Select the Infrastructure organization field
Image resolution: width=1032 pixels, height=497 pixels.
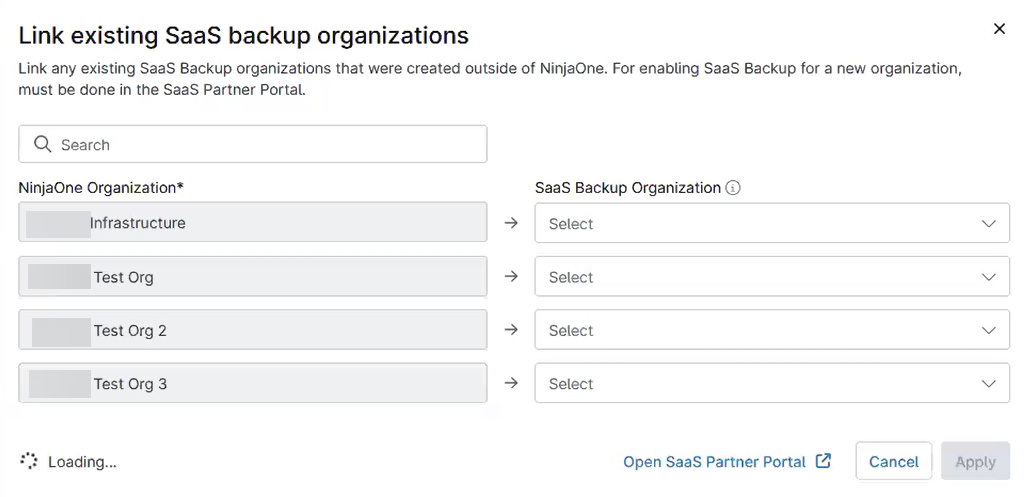252,223
